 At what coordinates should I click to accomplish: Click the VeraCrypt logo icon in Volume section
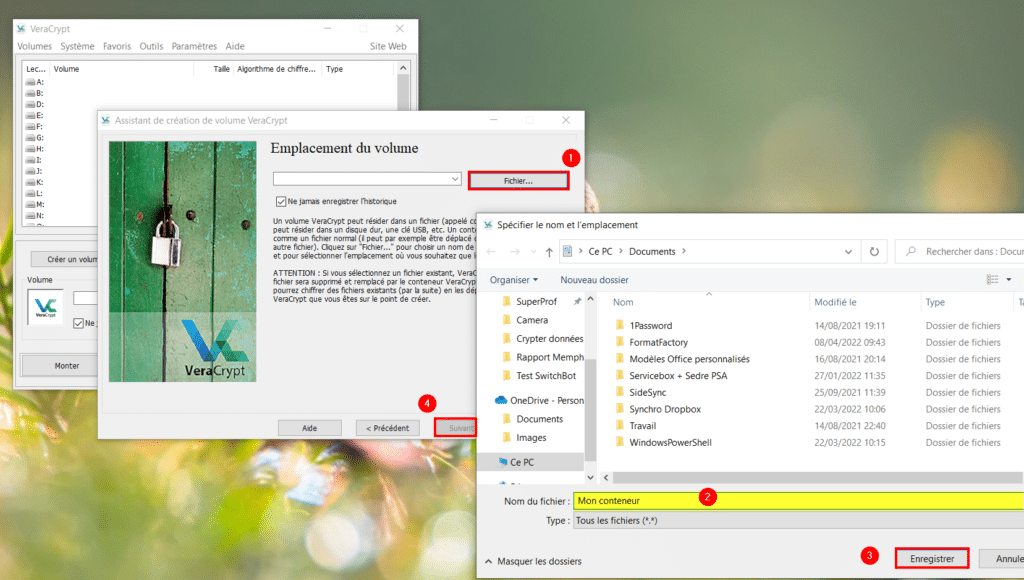point(46,306)
